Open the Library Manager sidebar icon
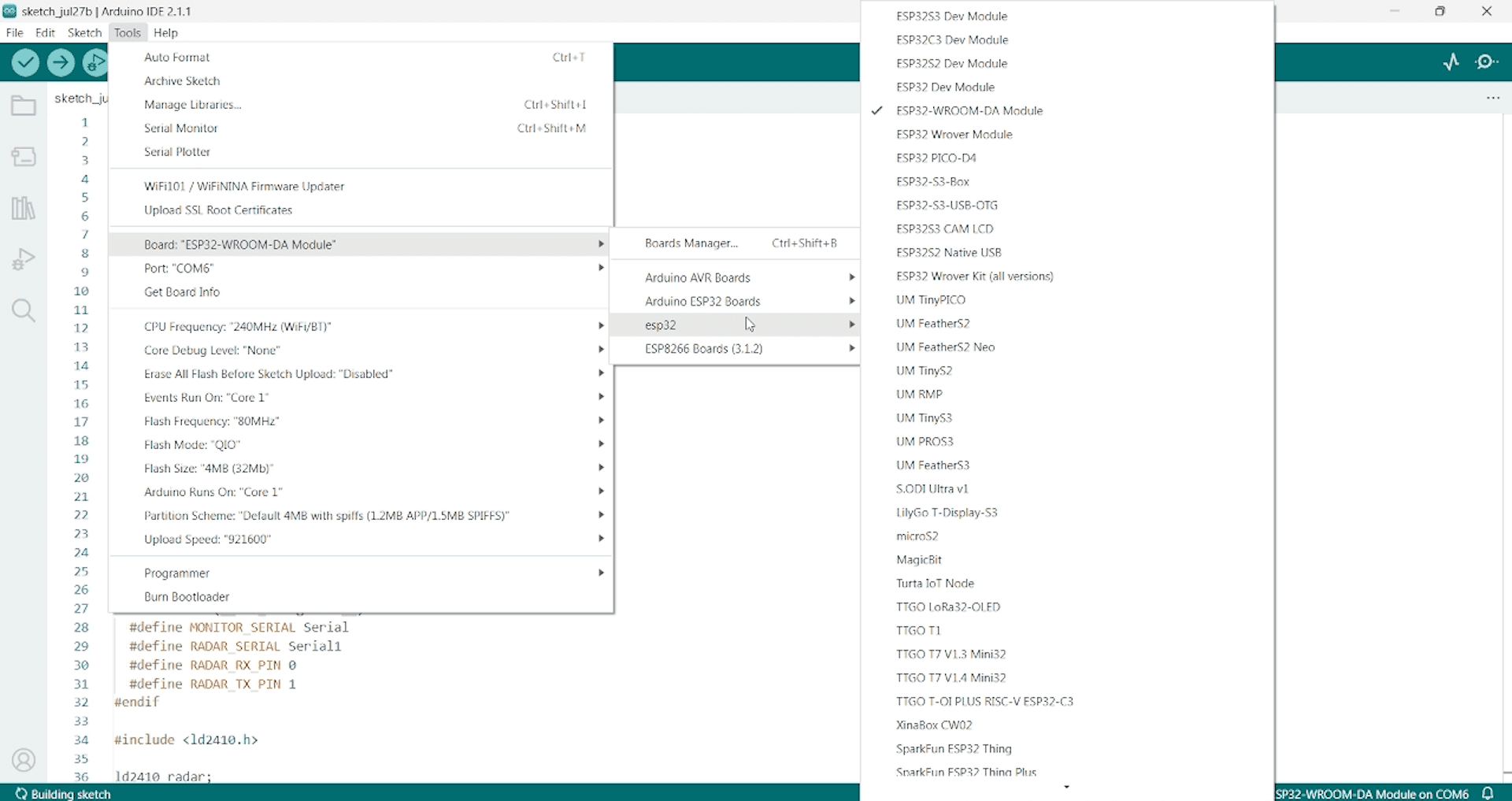 click(x=24, y=208)
